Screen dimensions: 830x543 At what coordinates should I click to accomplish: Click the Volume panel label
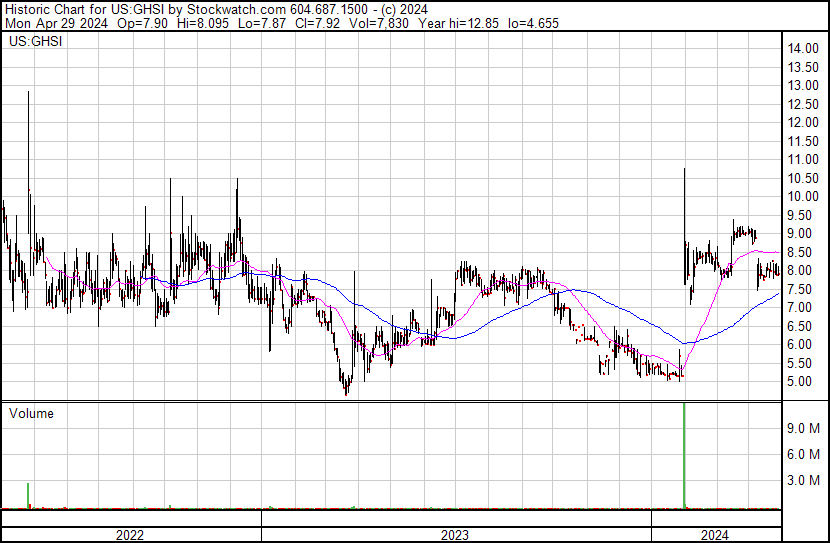[31, 413]
